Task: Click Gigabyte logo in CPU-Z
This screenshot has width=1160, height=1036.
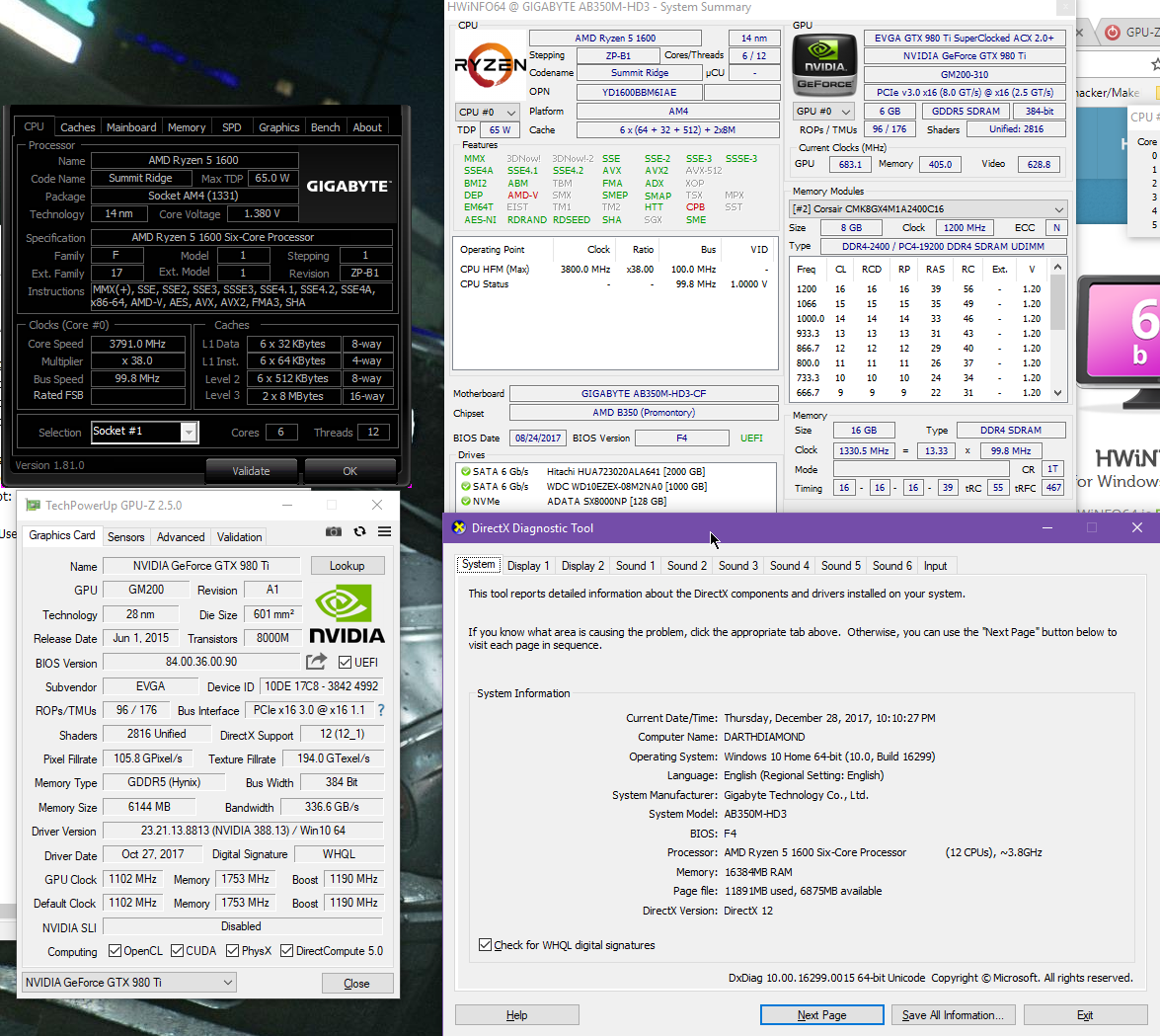Action: click(x=348, y=186)
